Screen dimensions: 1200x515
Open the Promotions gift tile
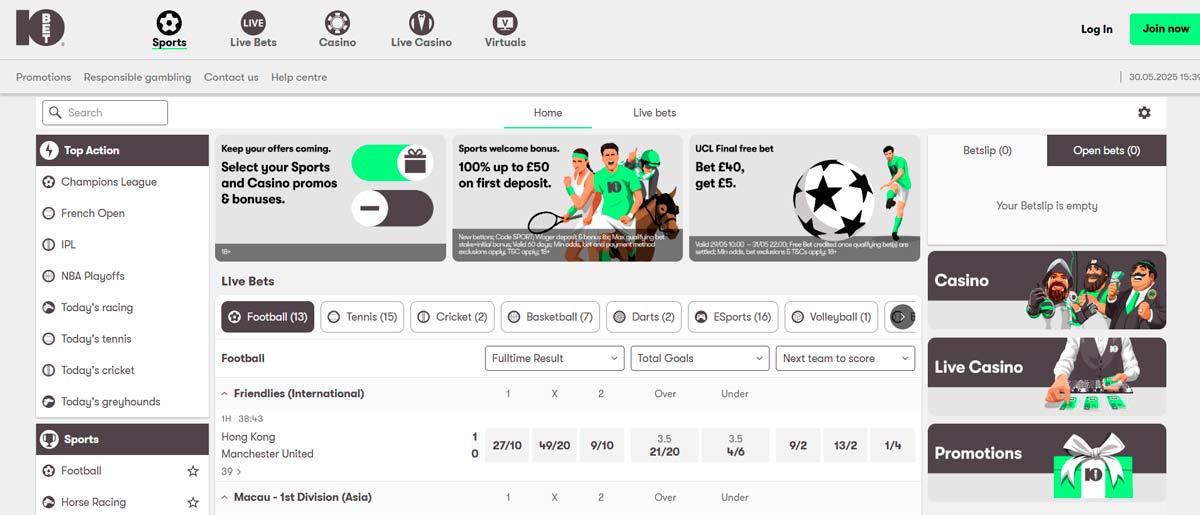click(x=1047, y=463)
